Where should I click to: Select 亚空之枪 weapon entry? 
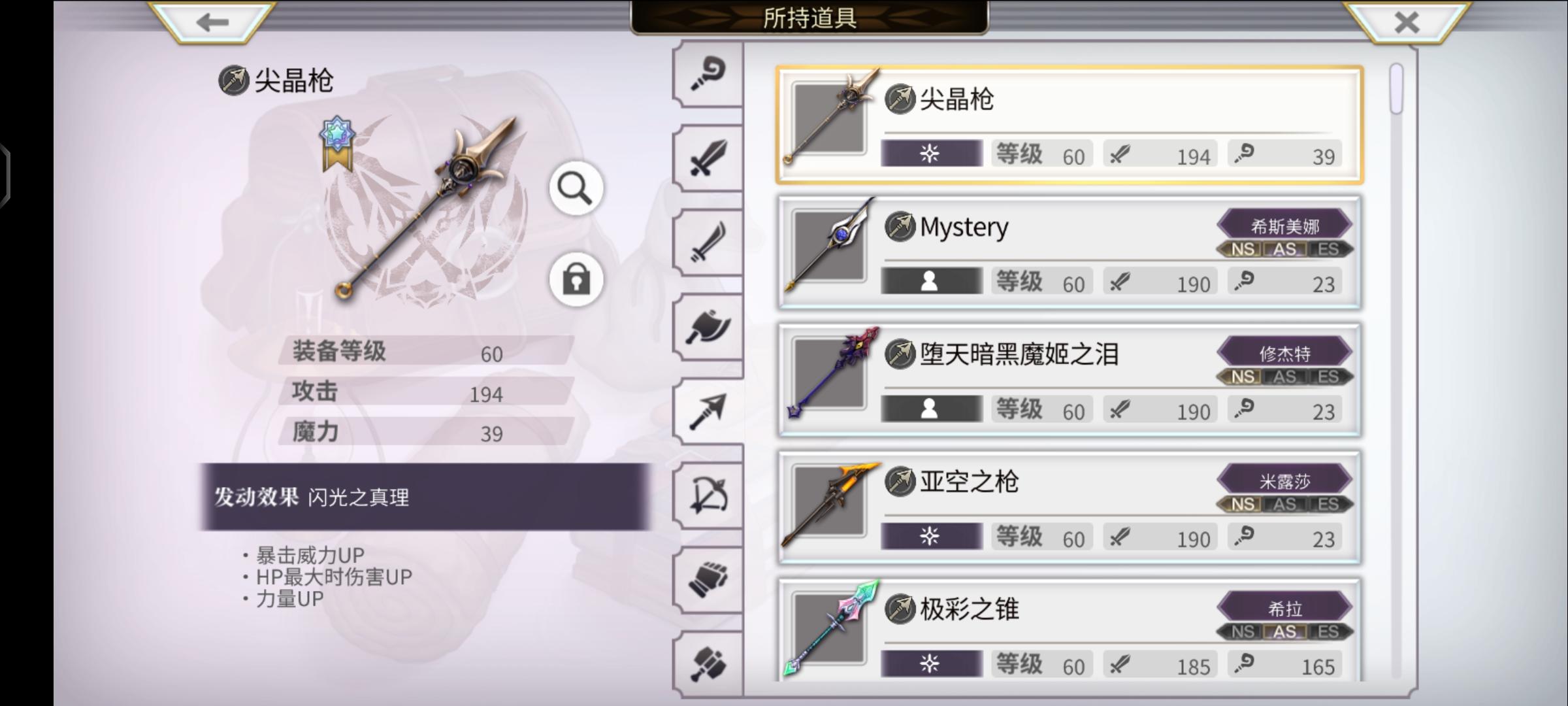pos(1069,507)
